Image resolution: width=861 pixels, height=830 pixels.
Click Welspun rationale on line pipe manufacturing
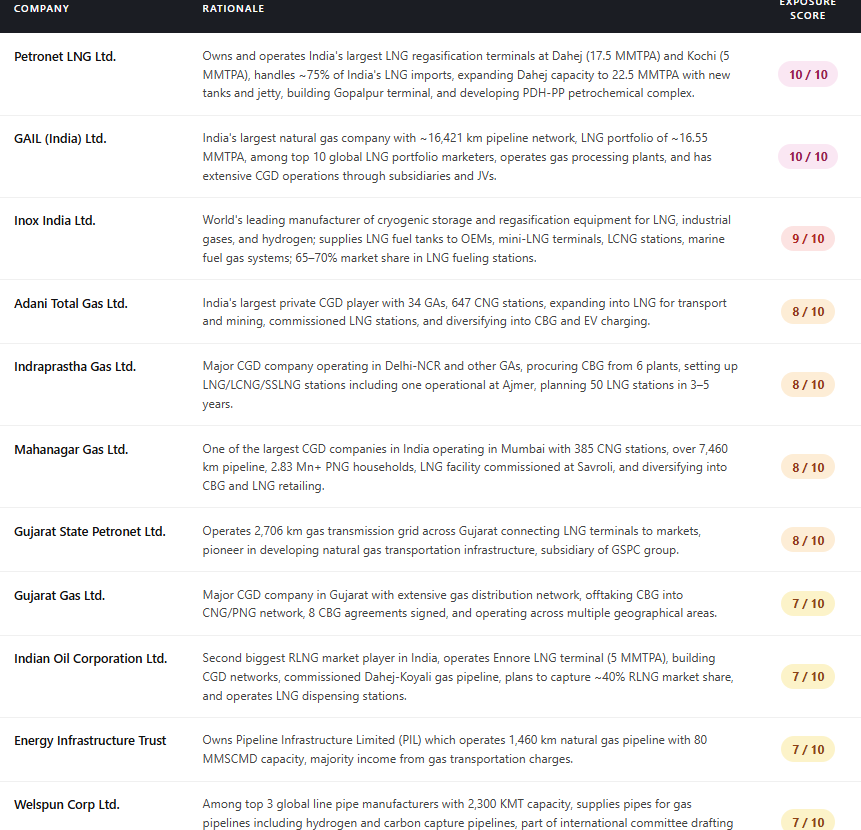468,814
